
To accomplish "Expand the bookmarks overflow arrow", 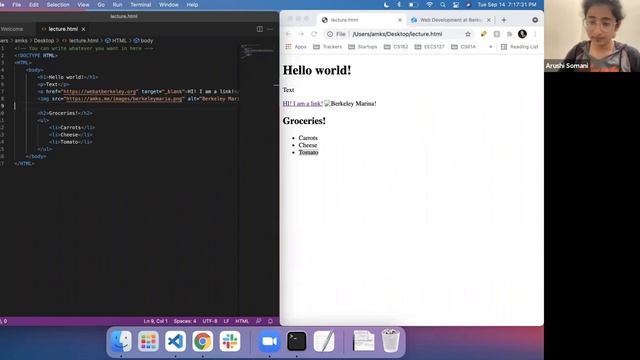I will 490,47.
